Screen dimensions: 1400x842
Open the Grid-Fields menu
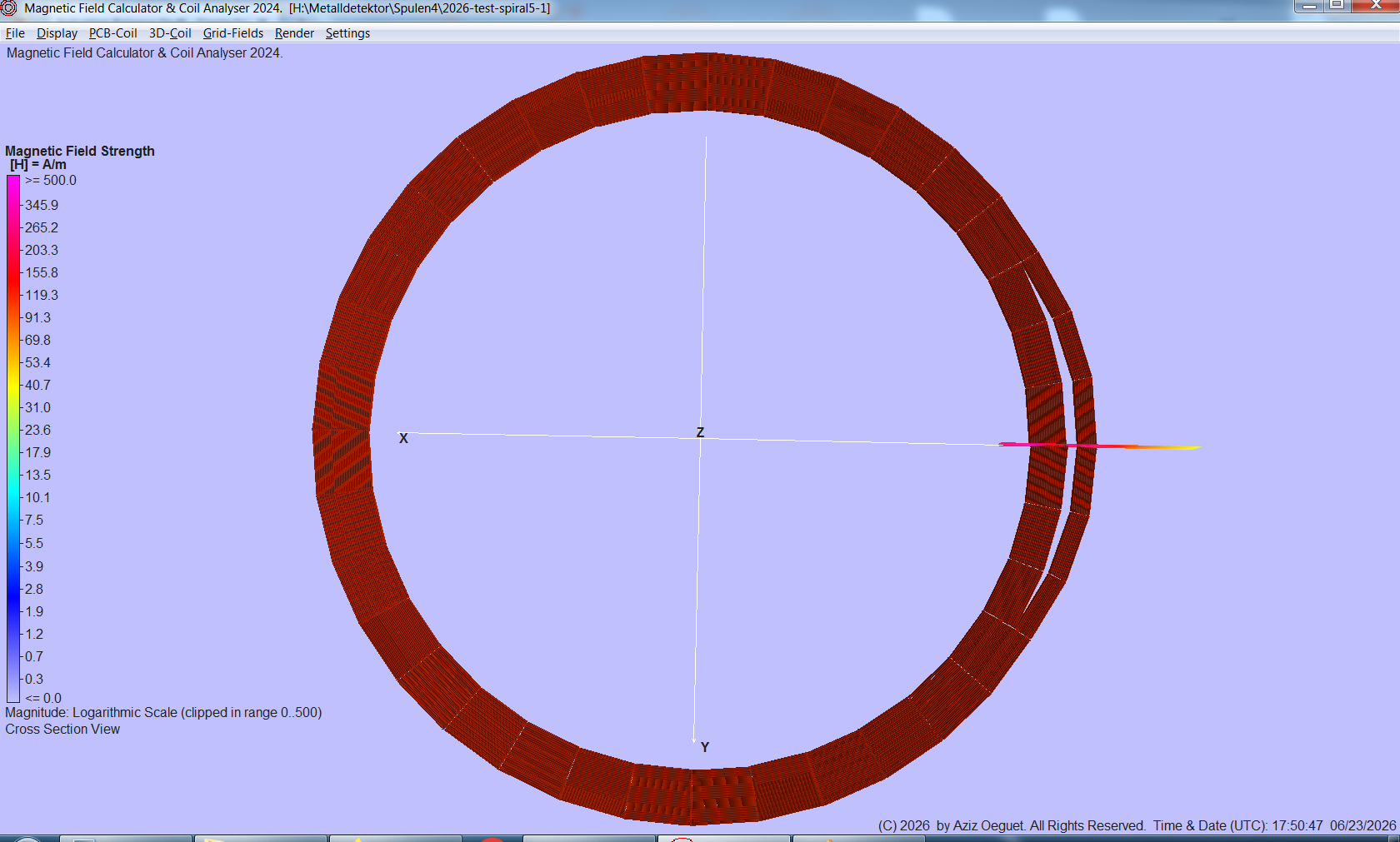pos(233,33)
